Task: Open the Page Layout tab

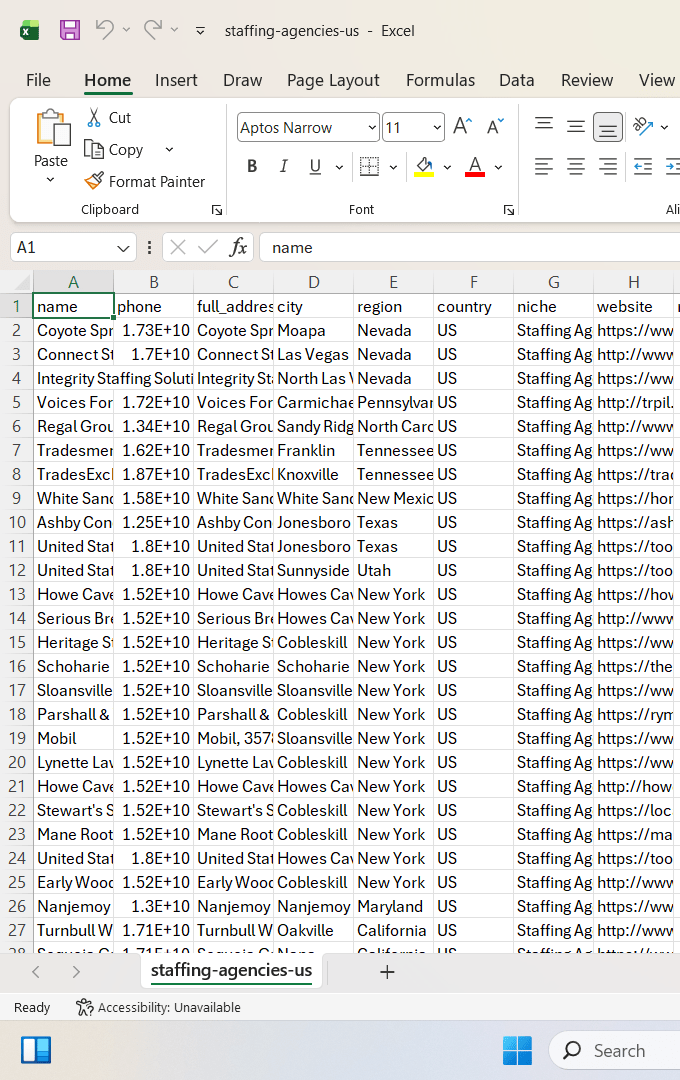Action: click(x=333, y=80)
